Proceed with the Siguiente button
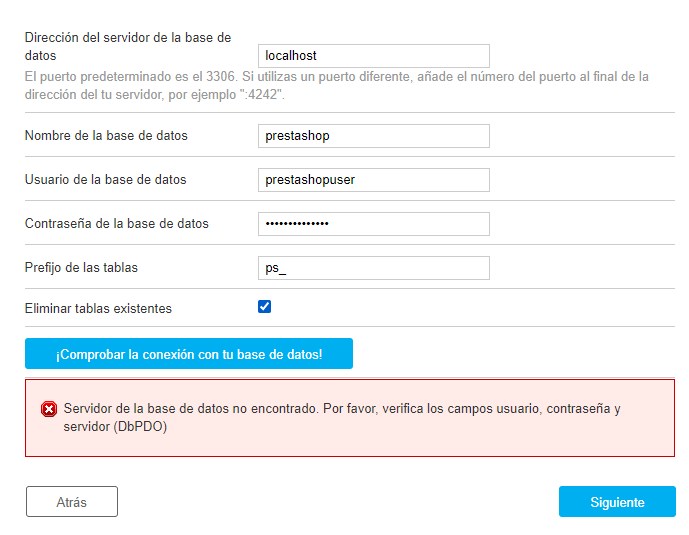Viewport: 689px width, 535px height. tap(617, 502)
